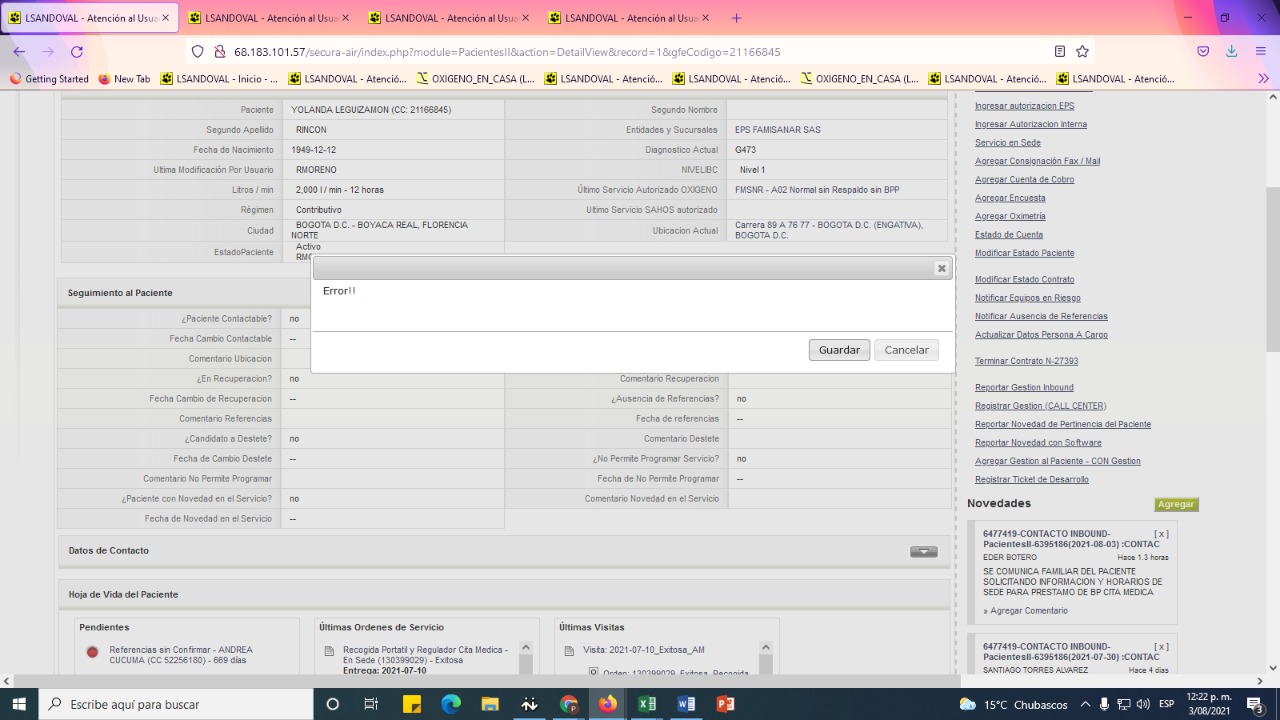Open the Servicio en Sede link

[x=1008, y=143]
